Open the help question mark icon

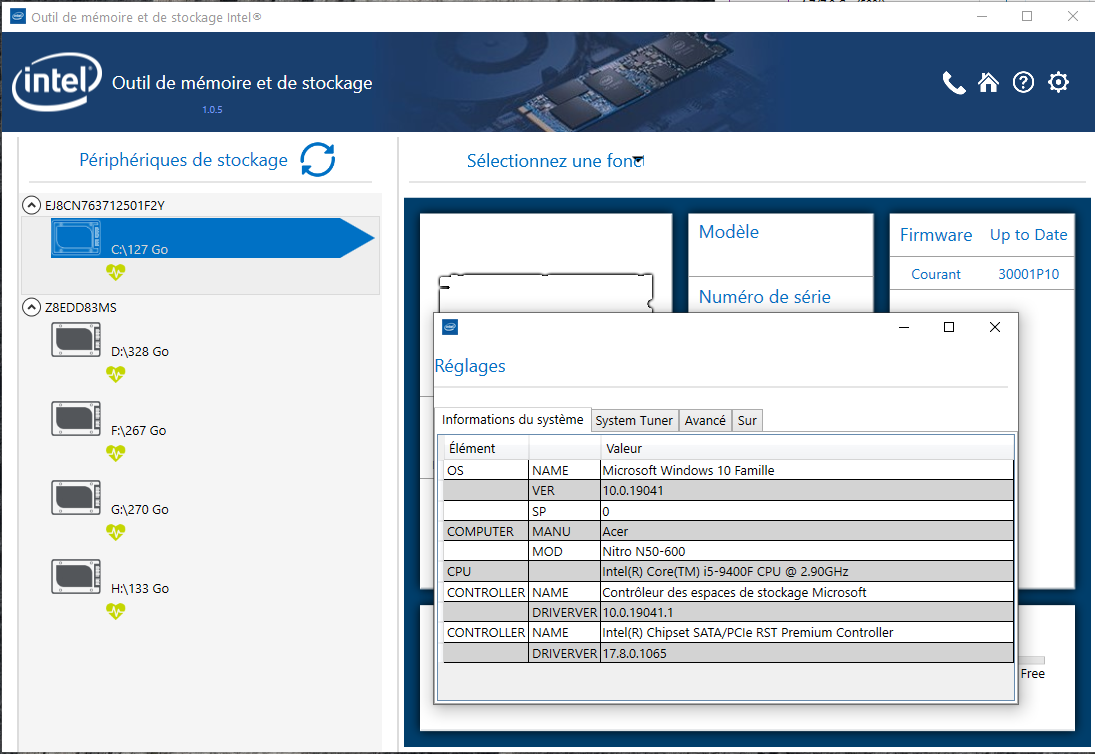coord(1023,83)
